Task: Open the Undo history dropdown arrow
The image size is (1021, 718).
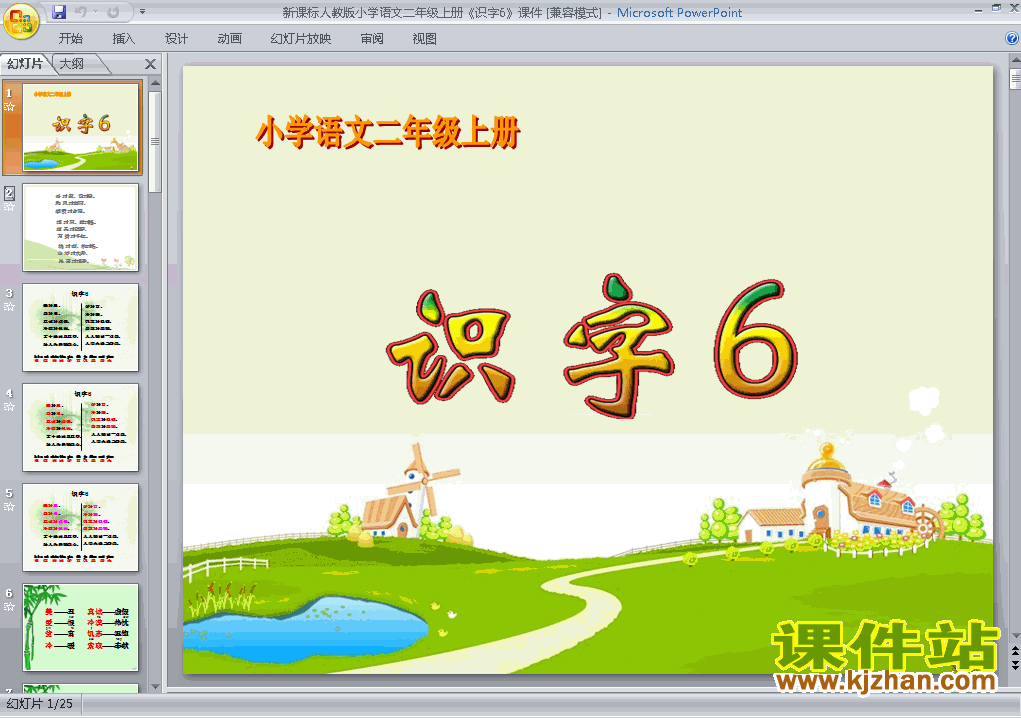Action: coord(95,12)
